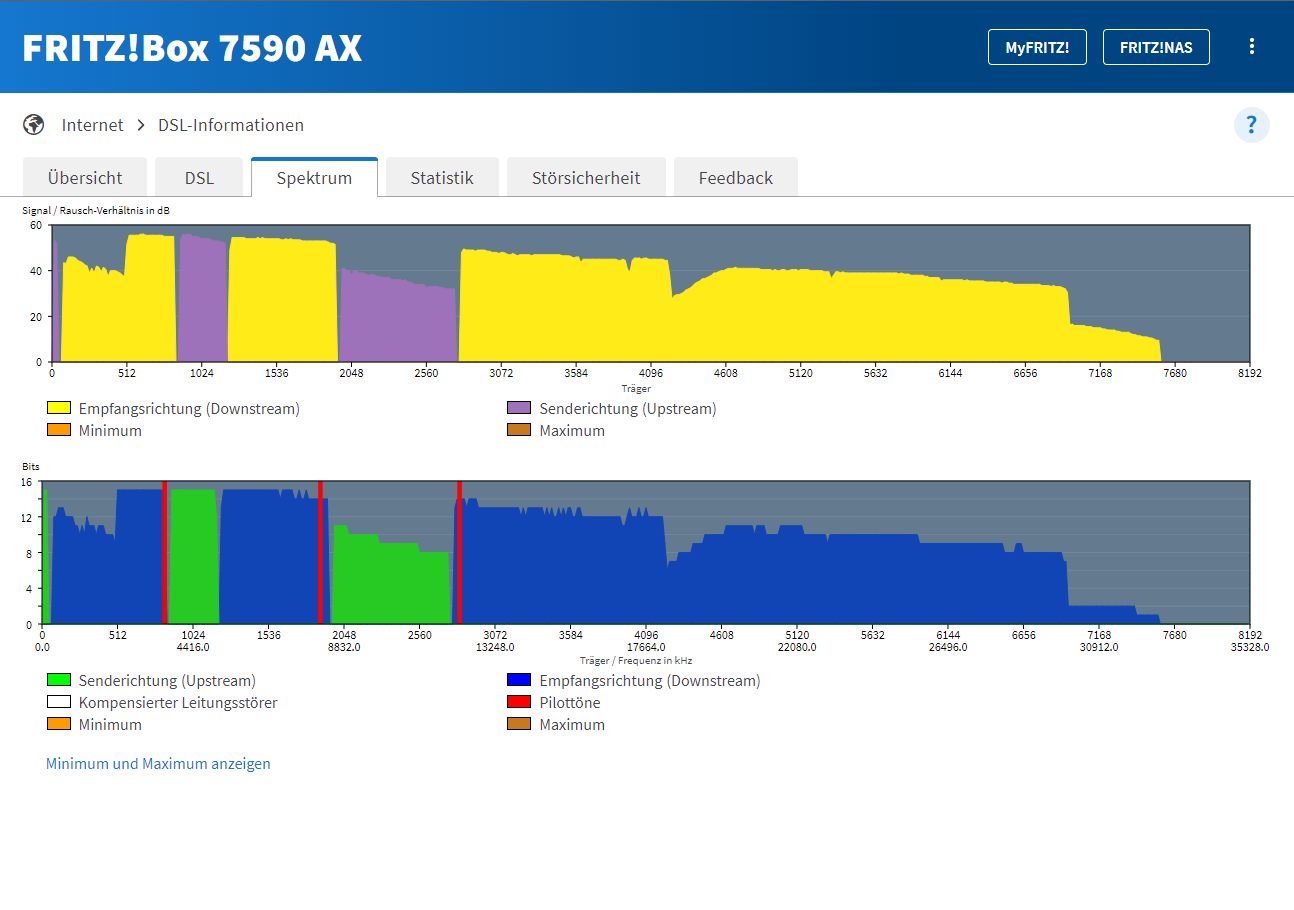This screenshot has width=1294, height=910.
Task: Click orange Minimum swatch in SNR legend
Action: [59, 430]
